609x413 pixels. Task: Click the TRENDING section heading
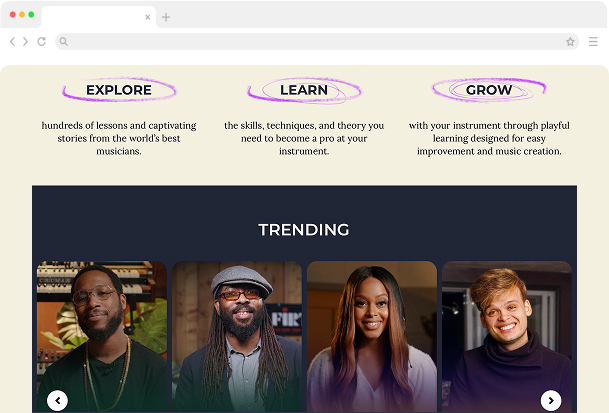pyautogui.click(x=304, y=230)
